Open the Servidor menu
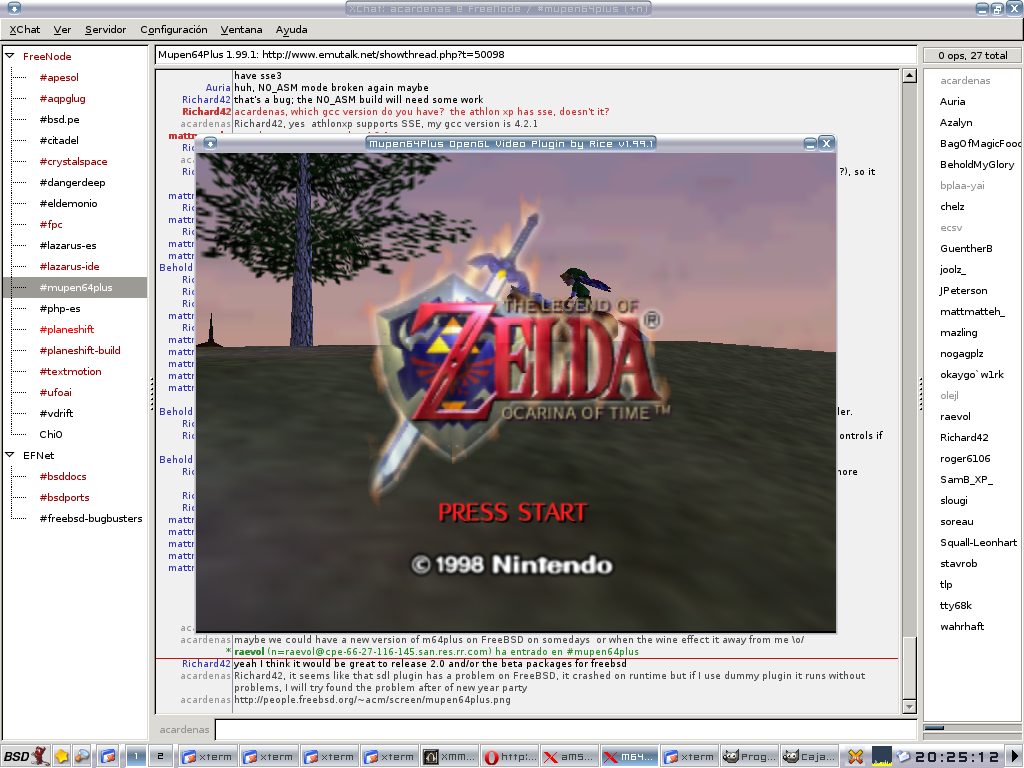Screen dimensions: 1024x768 click(105, 30)
